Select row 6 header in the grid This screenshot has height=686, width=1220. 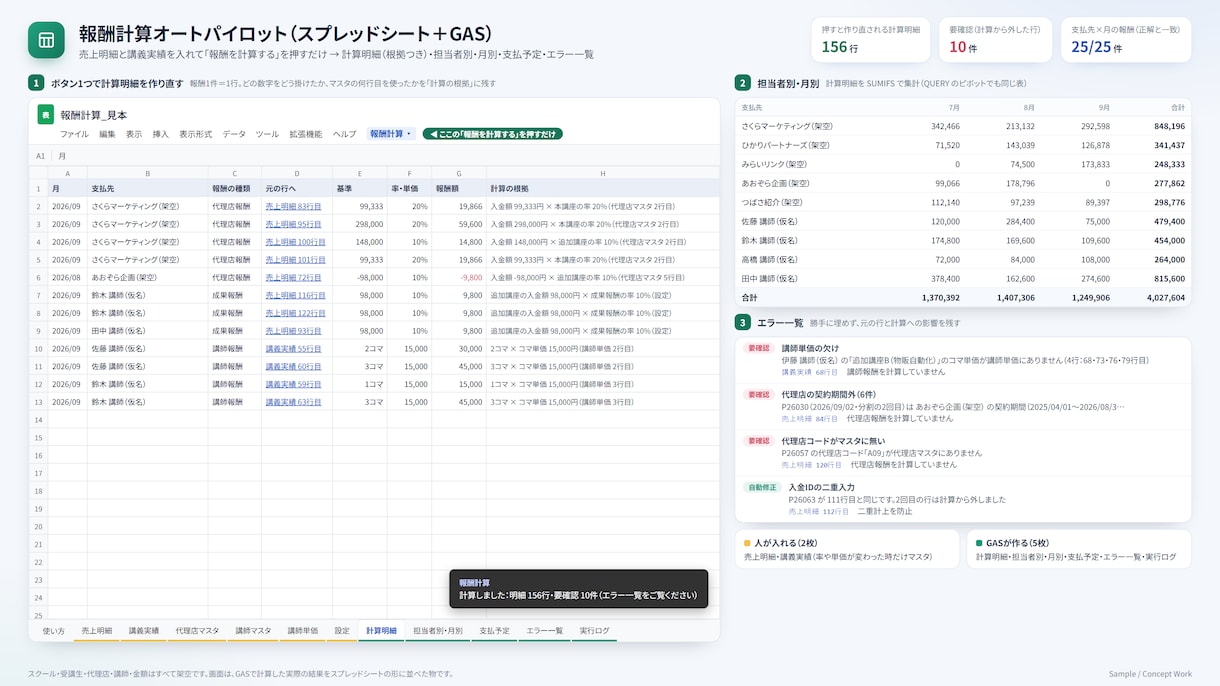38,277
